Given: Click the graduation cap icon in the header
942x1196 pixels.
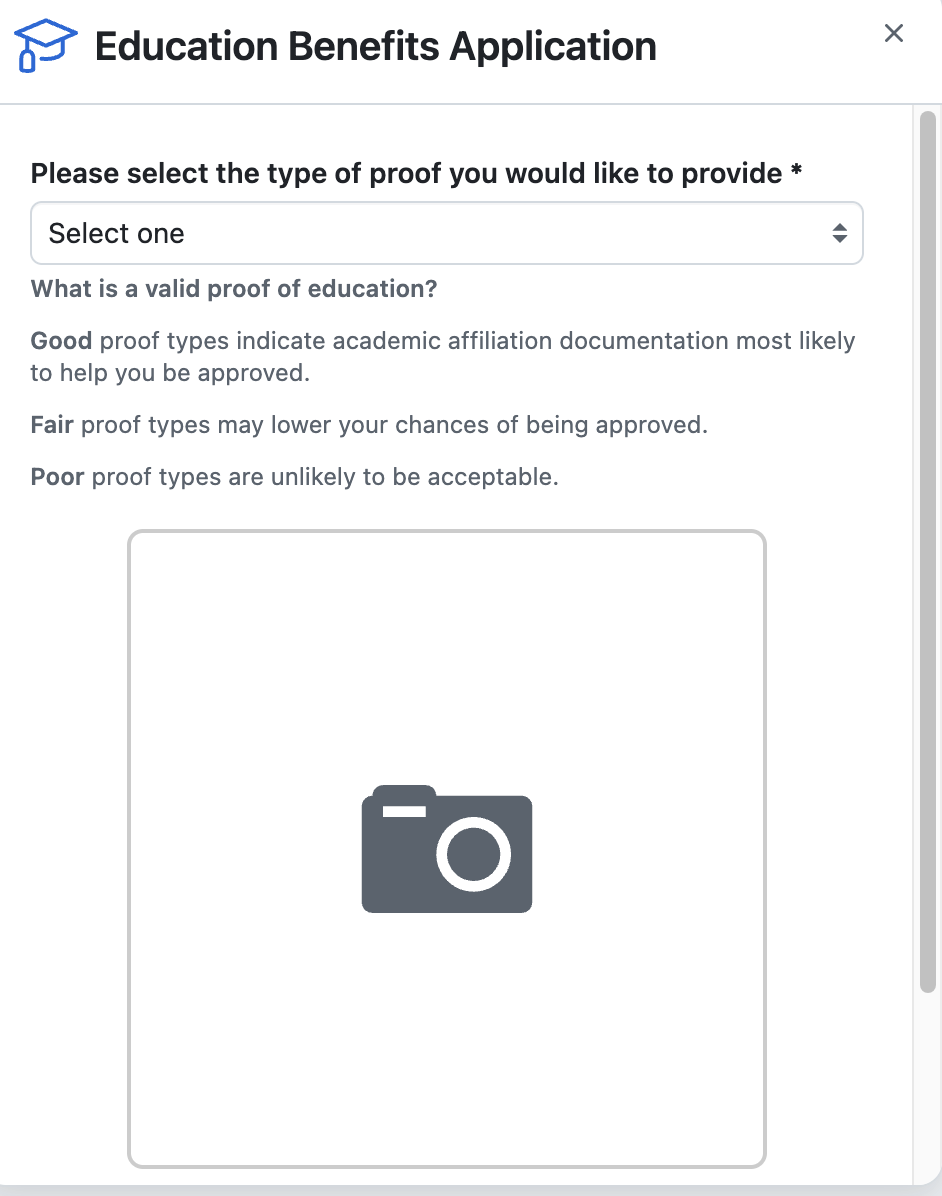Looking at the screenshot, I should click(44, 44).
